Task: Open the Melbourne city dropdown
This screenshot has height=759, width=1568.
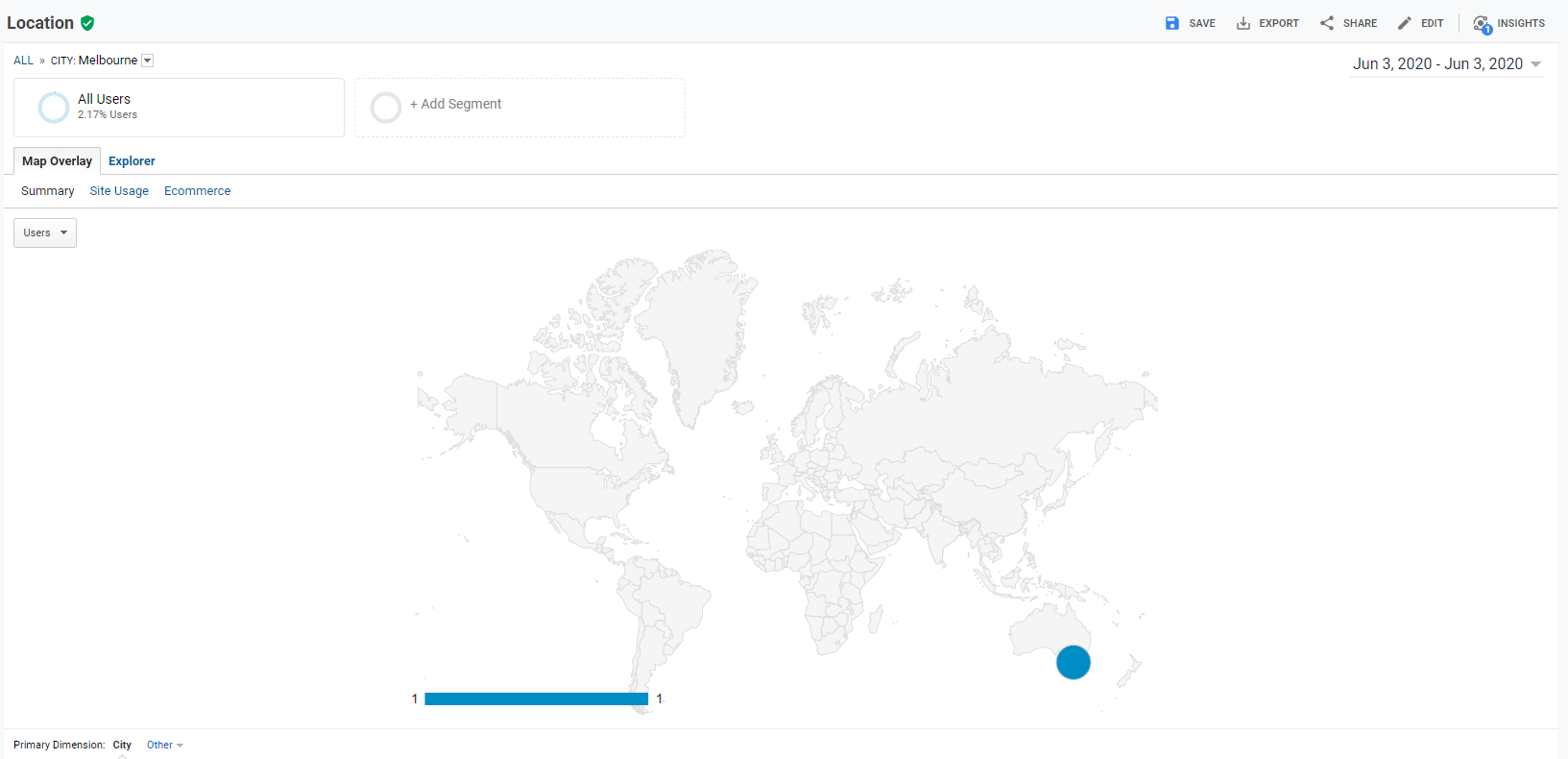Action: point(147,61)
